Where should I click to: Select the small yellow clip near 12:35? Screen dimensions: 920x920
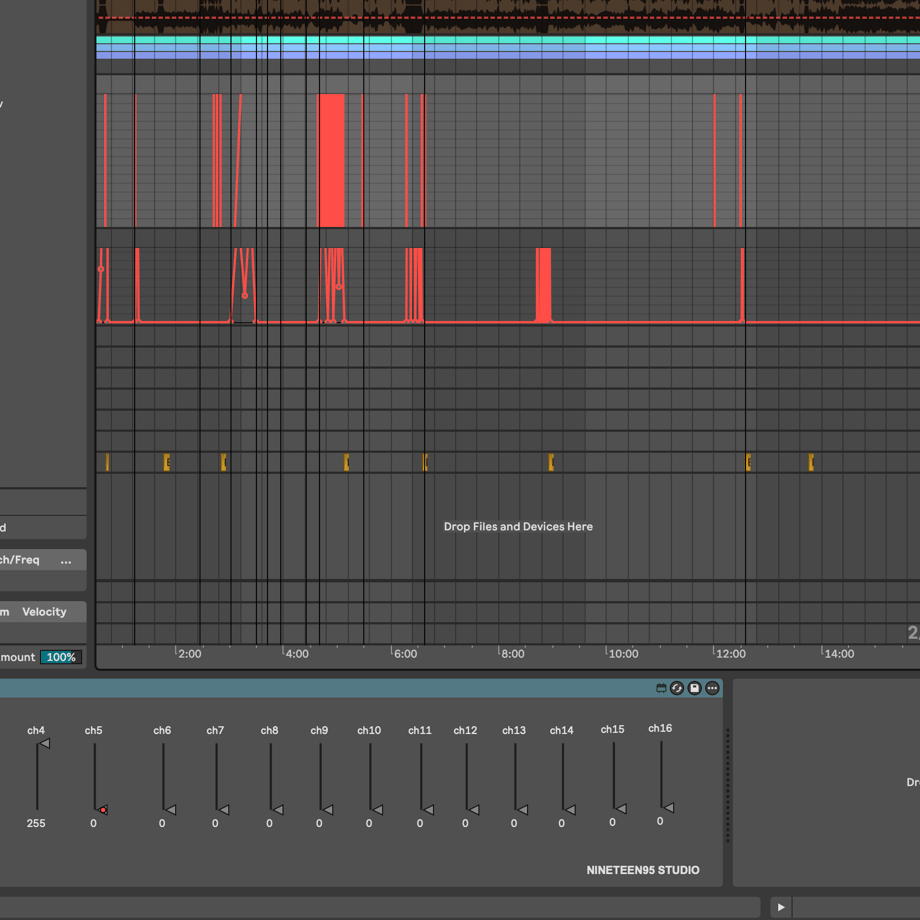point(748,462)
